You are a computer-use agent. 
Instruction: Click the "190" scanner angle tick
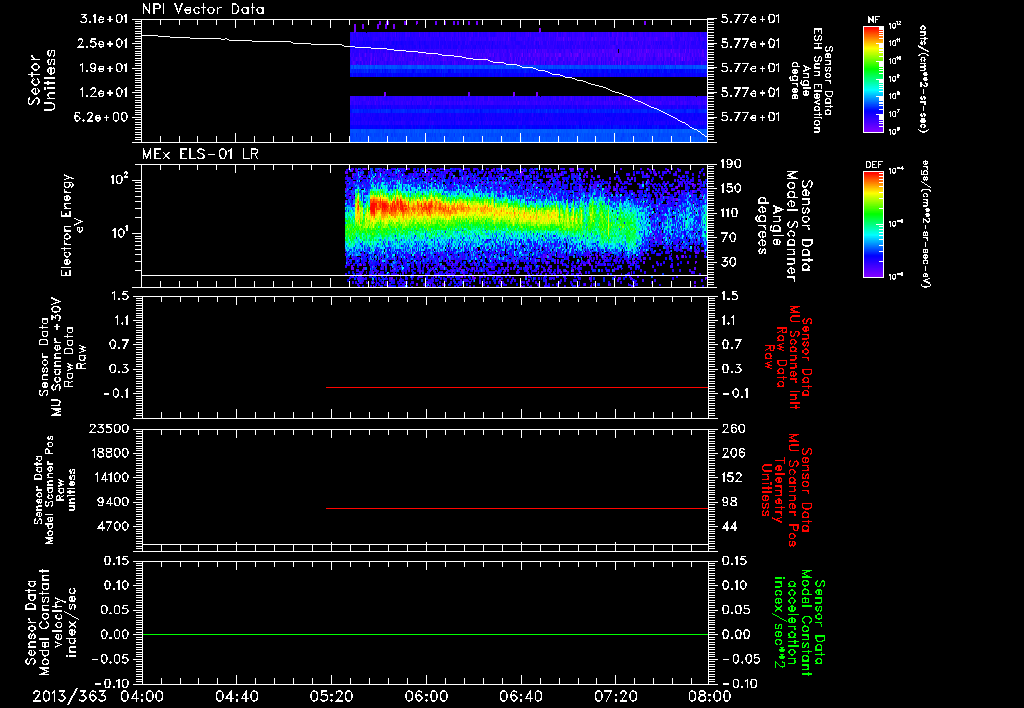click(731, 164)
